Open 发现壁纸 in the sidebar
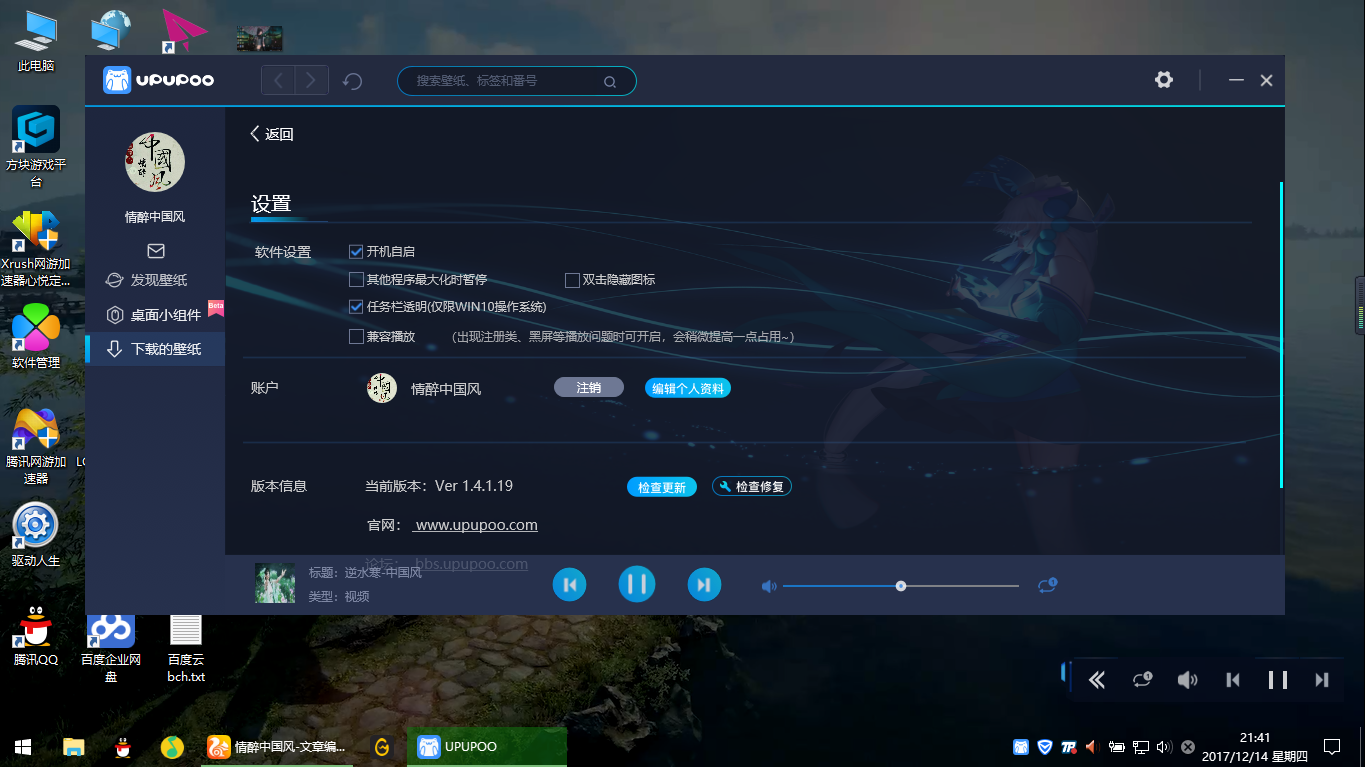1365x767 pixels. (x=155, y=280)
